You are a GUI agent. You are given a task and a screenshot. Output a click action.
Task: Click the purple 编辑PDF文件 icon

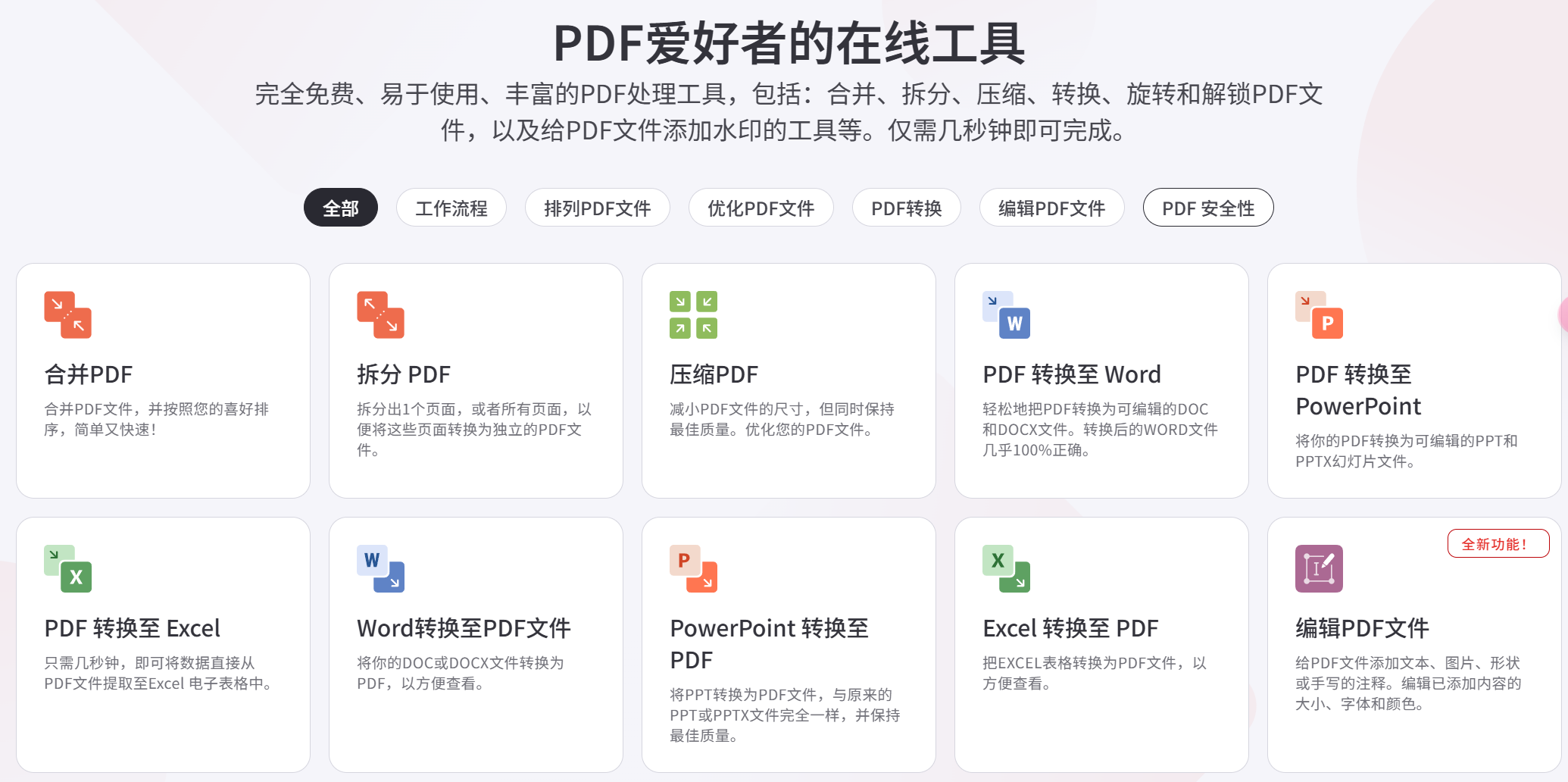click(x=1319, y=568)
